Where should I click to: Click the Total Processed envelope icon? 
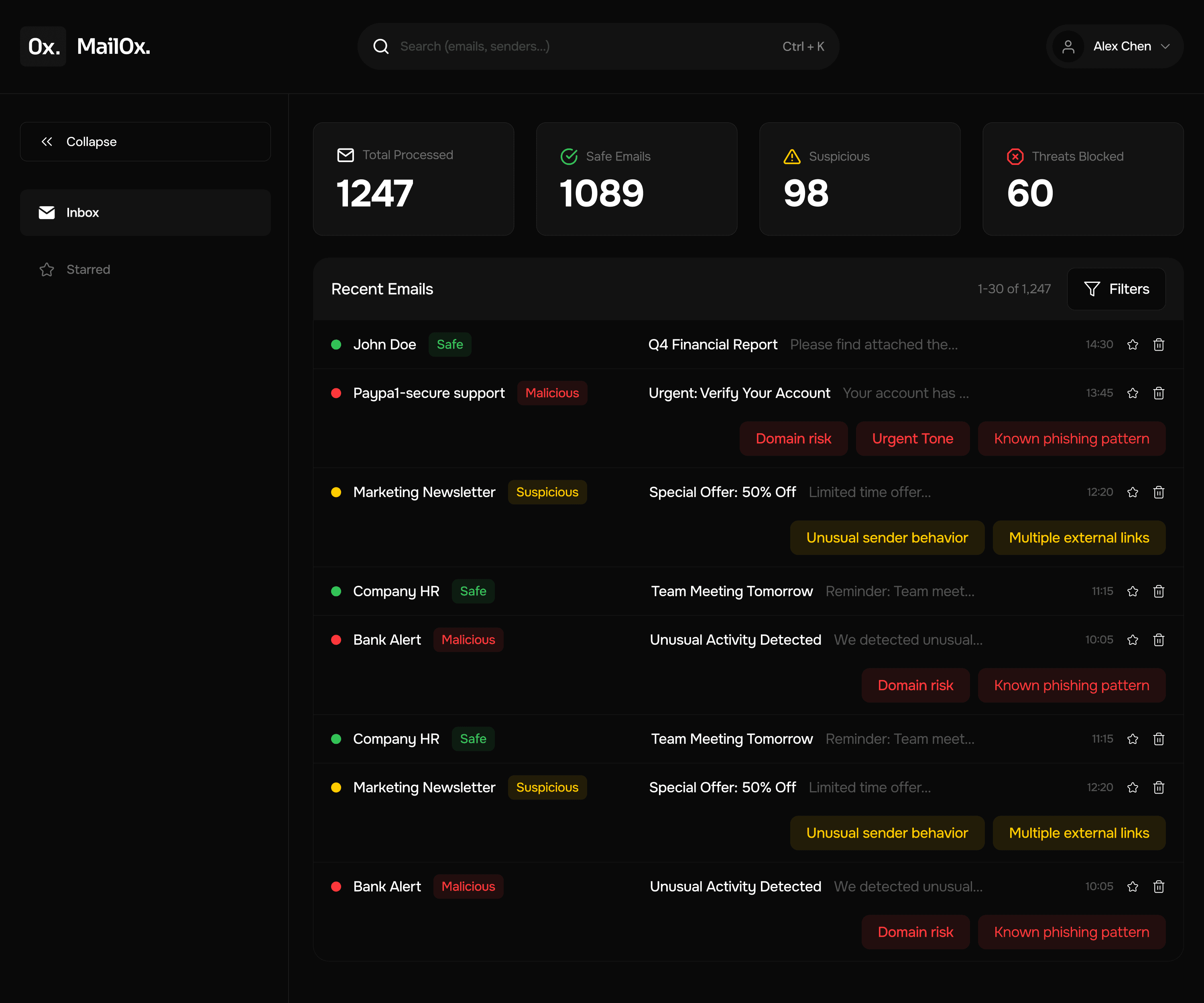click(346, 155)
